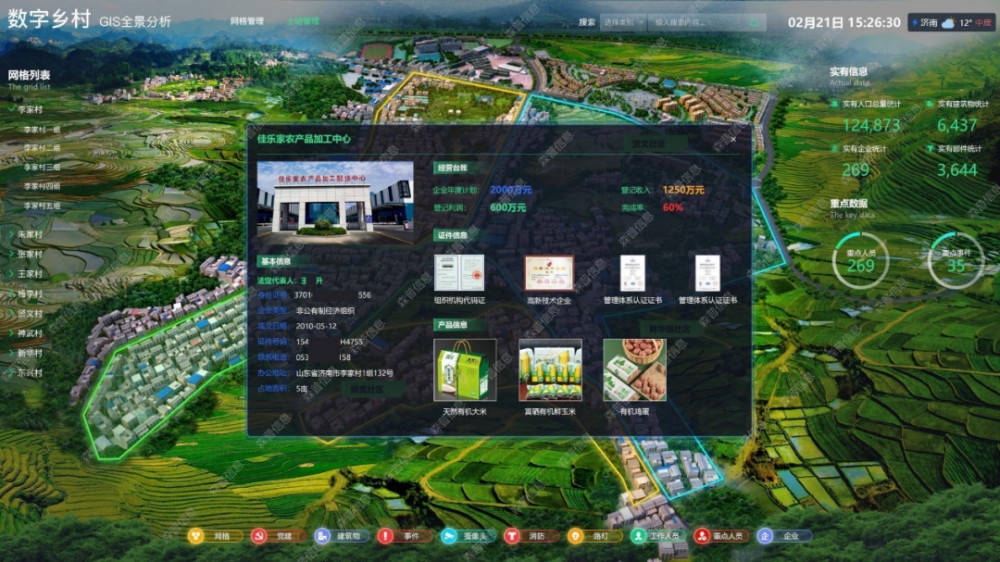The width and height of the screenshot is (1000, 562).
Task: Select 李家村四组 in grid list
Action: point(42,186)
